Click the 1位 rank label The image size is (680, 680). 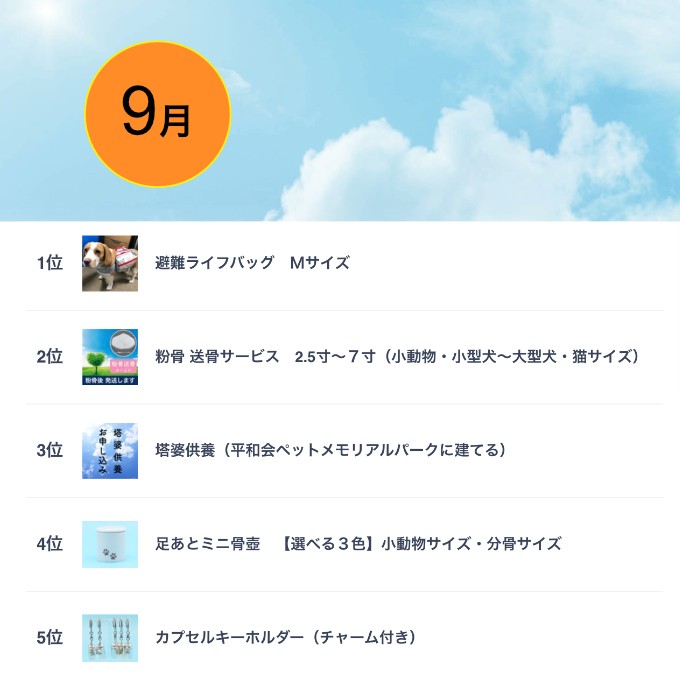(50, 263)
